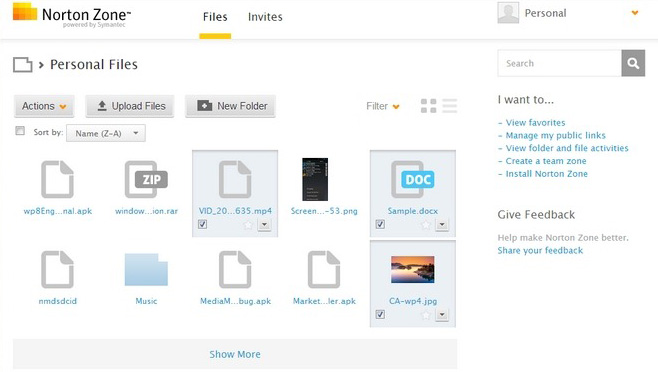Click the New Folder button
The image size is (658, 372).
pos(230,106)
